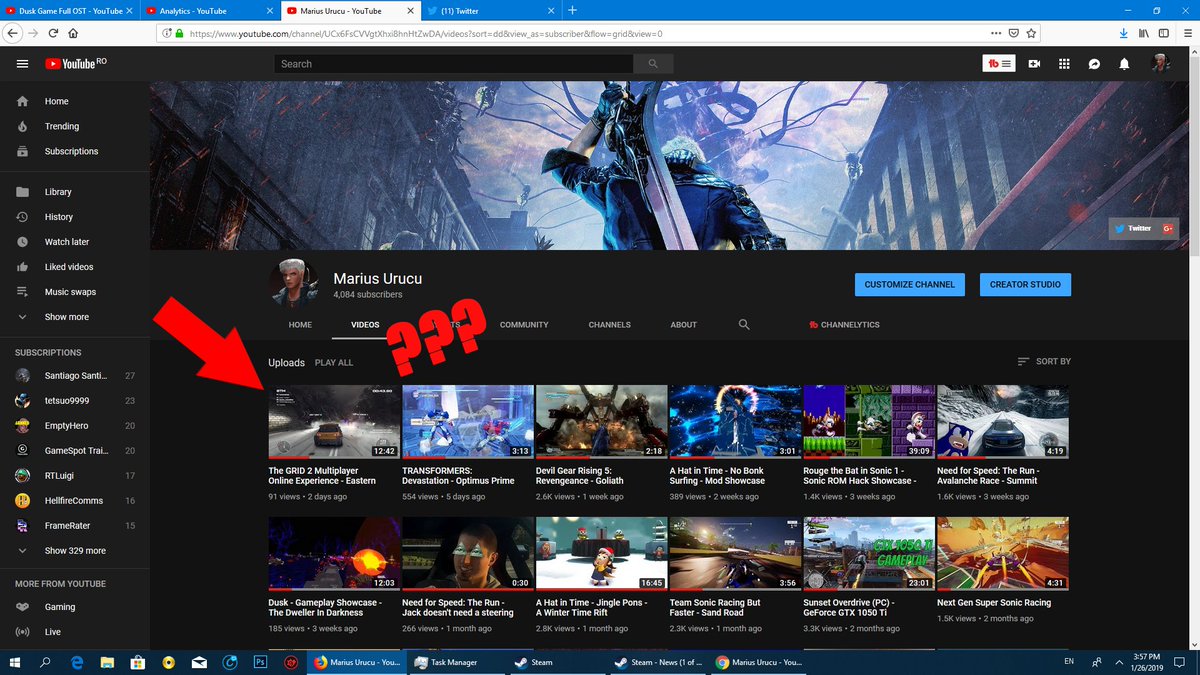Open Firefox downloads arrow
The height and width of the screenshot is (675, 1200).
click(1124, 33)
